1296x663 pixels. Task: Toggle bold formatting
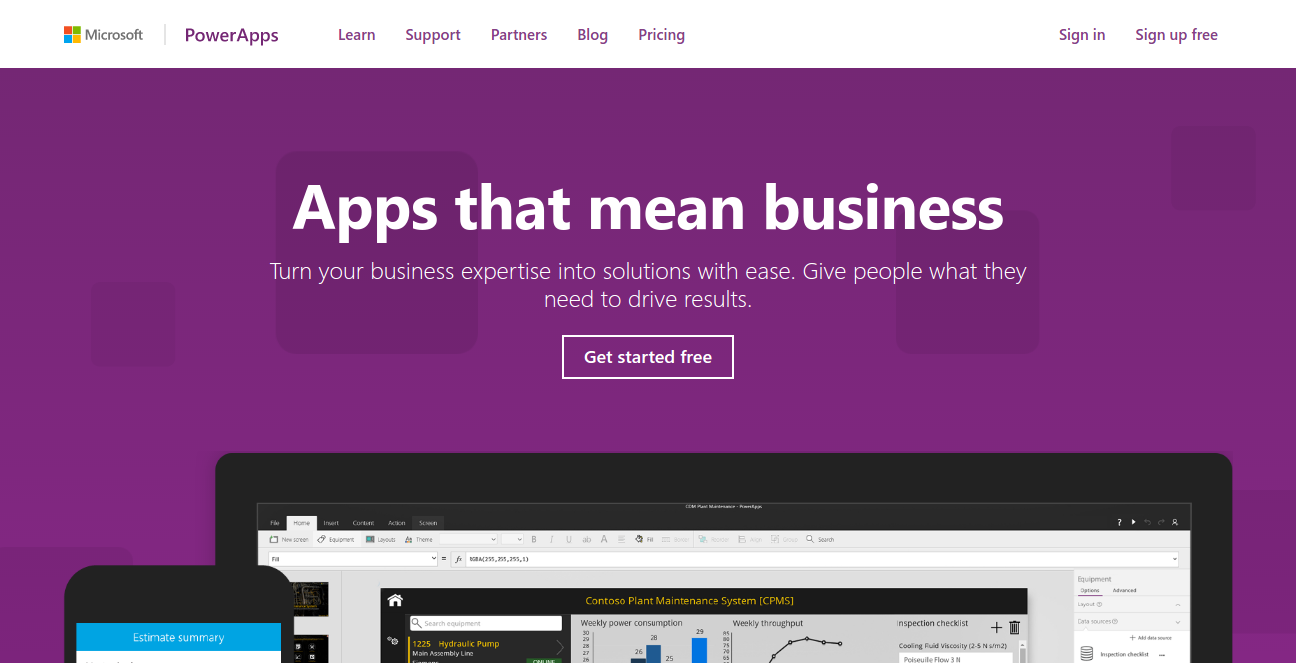click(534, 539)
